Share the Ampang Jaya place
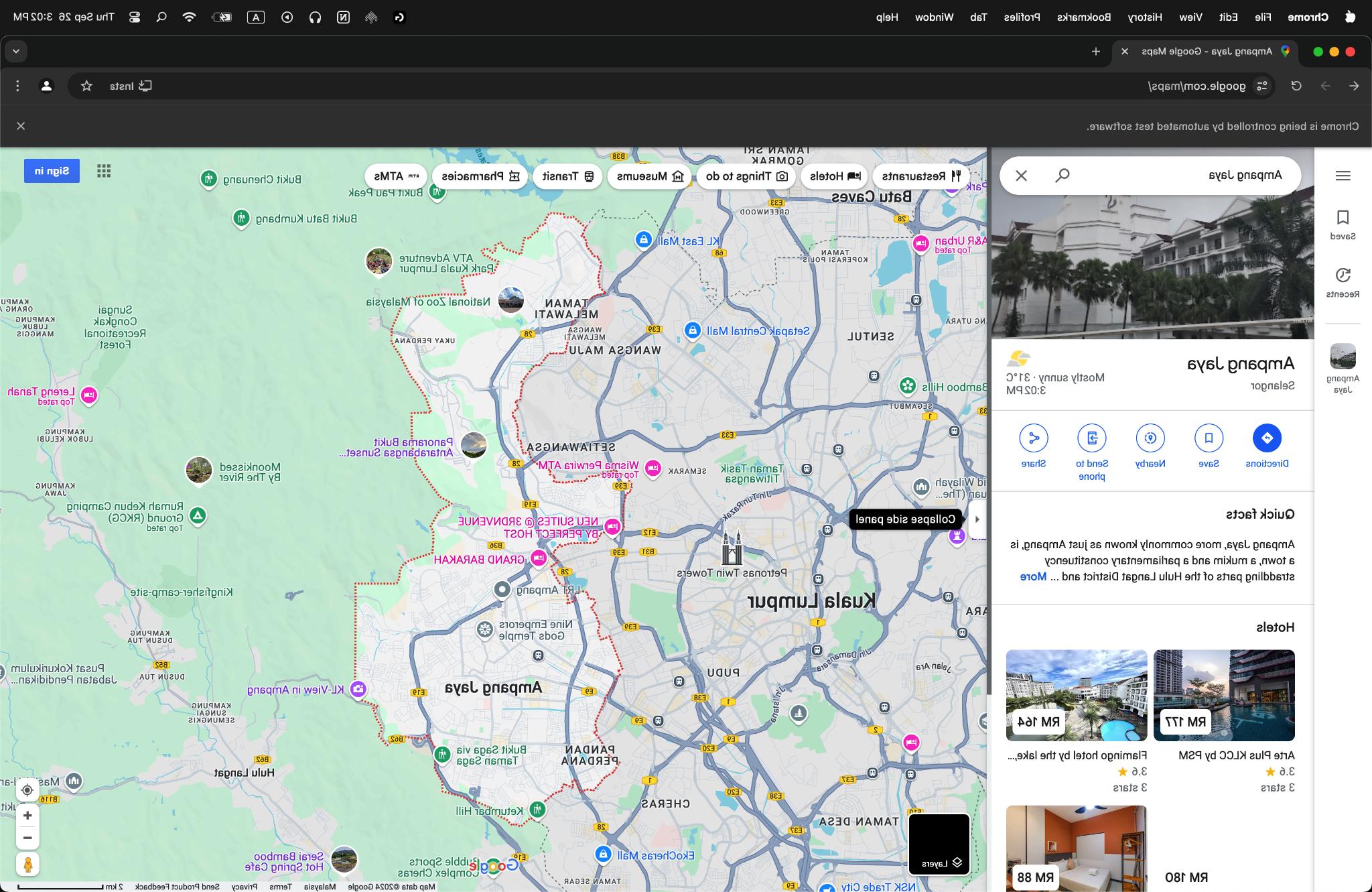Image resolution: width=1372 pixels, height=892 pixels. pos(1033,445)
